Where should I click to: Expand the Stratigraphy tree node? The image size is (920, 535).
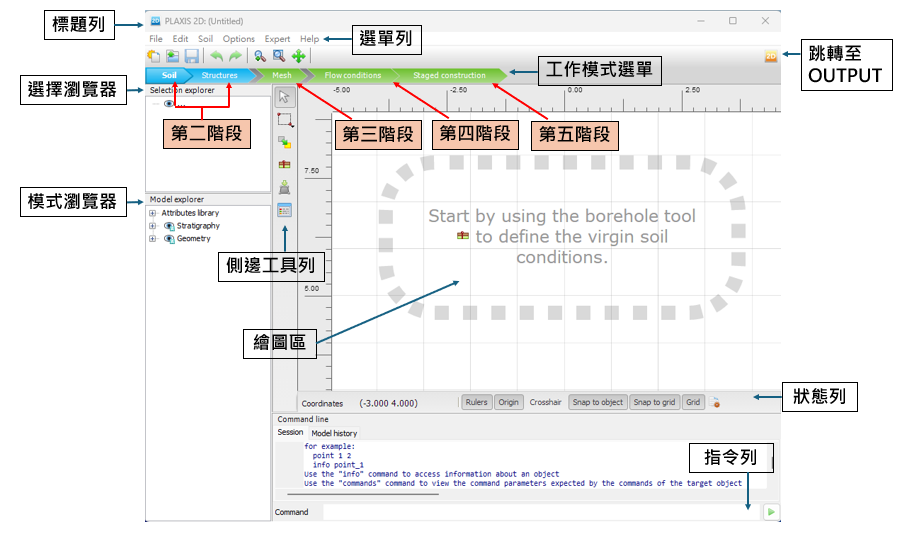point(153,226)
